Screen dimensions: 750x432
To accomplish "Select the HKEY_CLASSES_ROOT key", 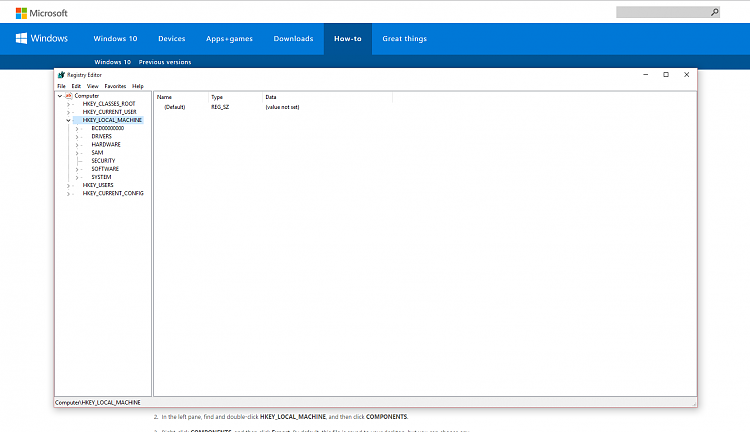I will [109, 104].
